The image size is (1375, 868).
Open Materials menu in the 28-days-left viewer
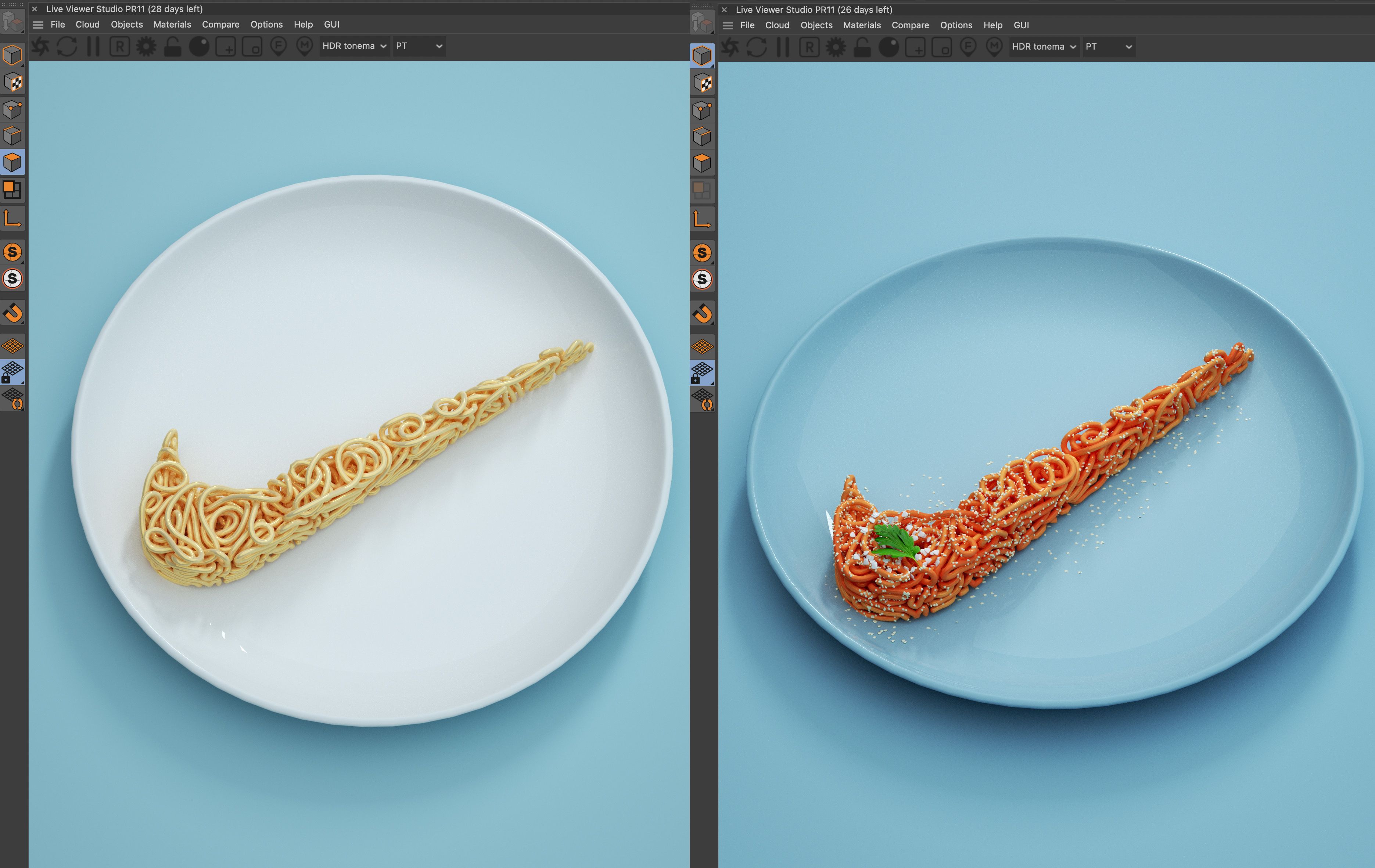coord(172,25)
